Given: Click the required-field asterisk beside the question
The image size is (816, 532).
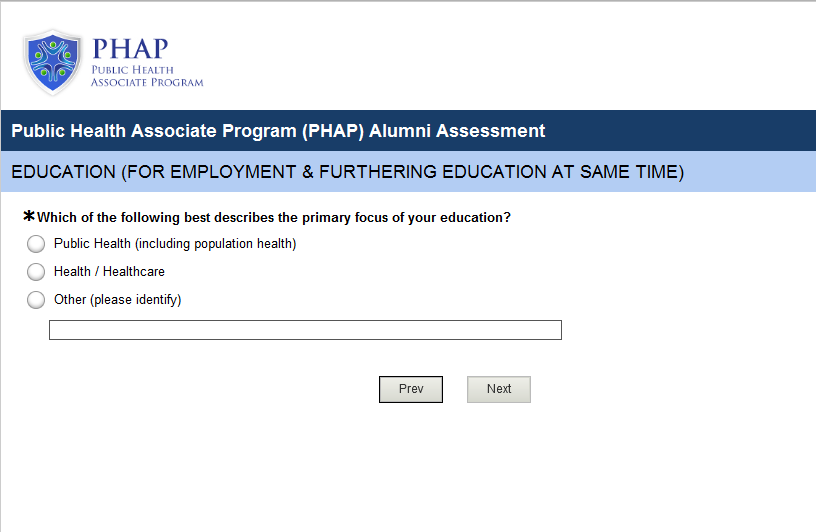Looking at the screenshot, I should pos(29,216).
